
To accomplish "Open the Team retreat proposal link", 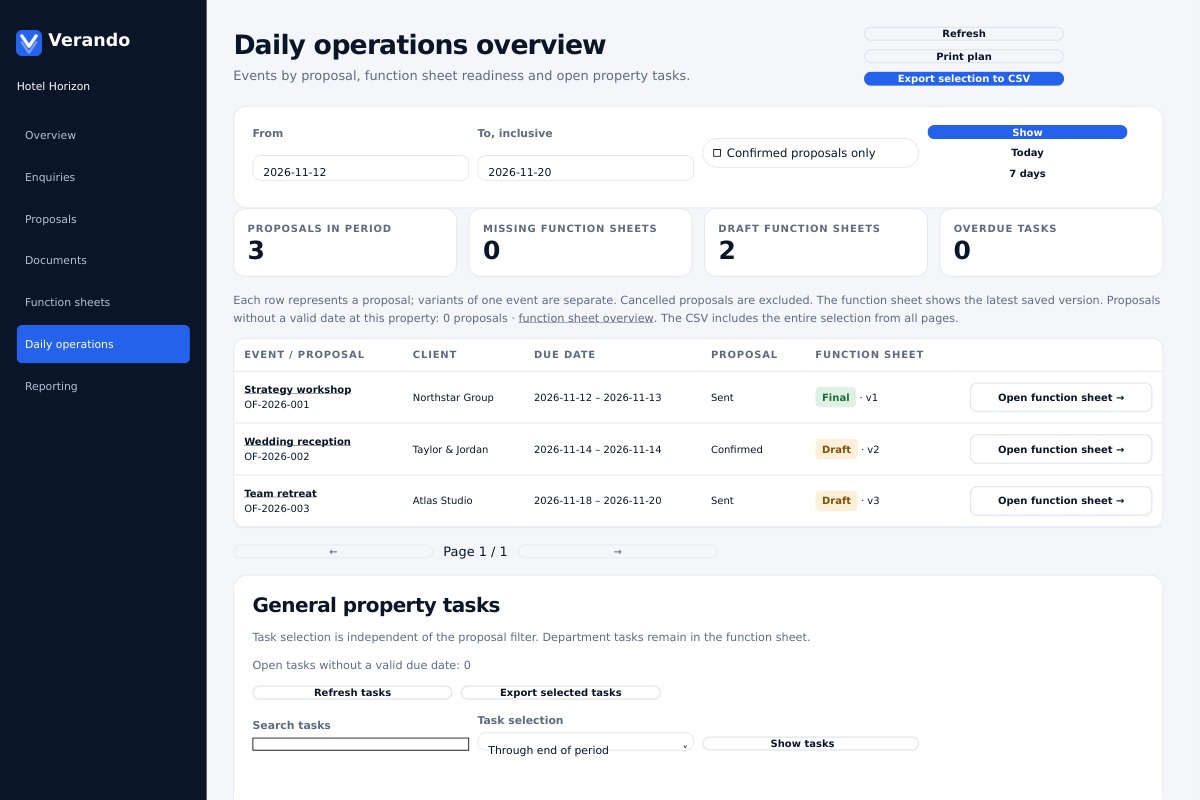I will pos(280,493).
